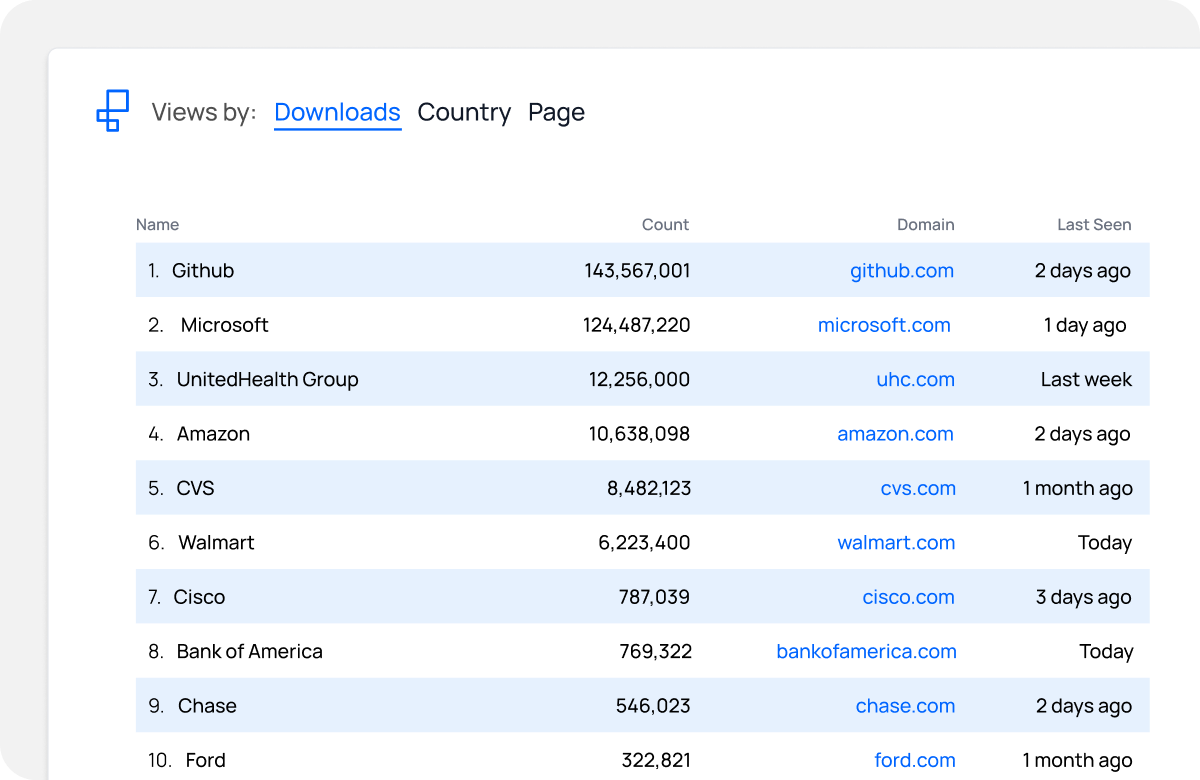Screen dimensions: 1200x780
Task: Click the count 769,322
Action: pos(655,652)
